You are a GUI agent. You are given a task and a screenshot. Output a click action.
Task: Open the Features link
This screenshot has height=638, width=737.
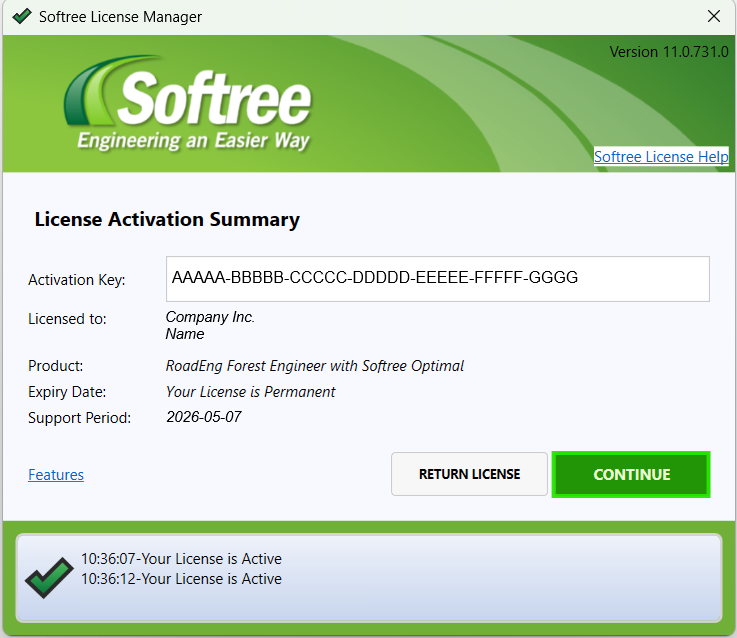[x=56, y=475]
